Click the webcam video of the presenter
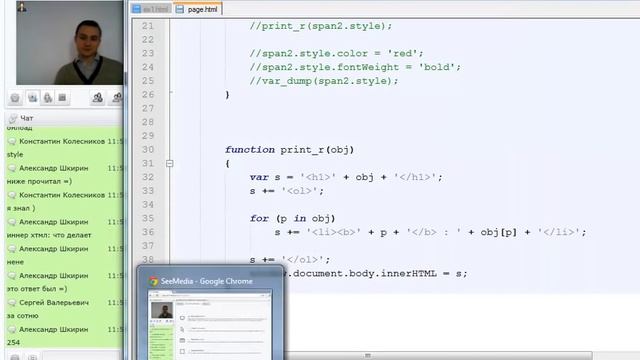640x360 pixels. coord(69,43)
